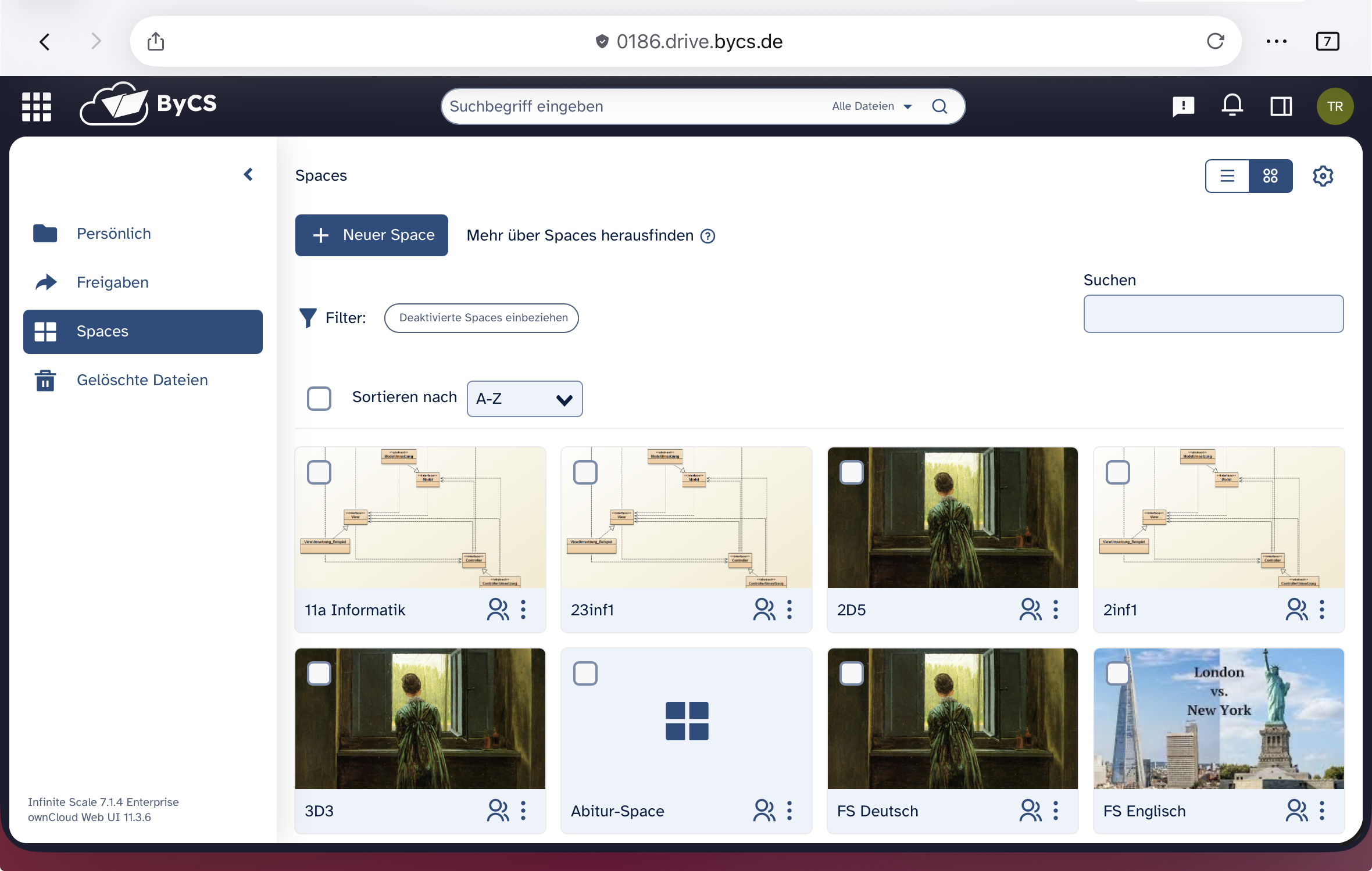Viewport: 1372px width, 871px height.
Task: Show members of FS Deutsch space
Action: click(1030, 810)
